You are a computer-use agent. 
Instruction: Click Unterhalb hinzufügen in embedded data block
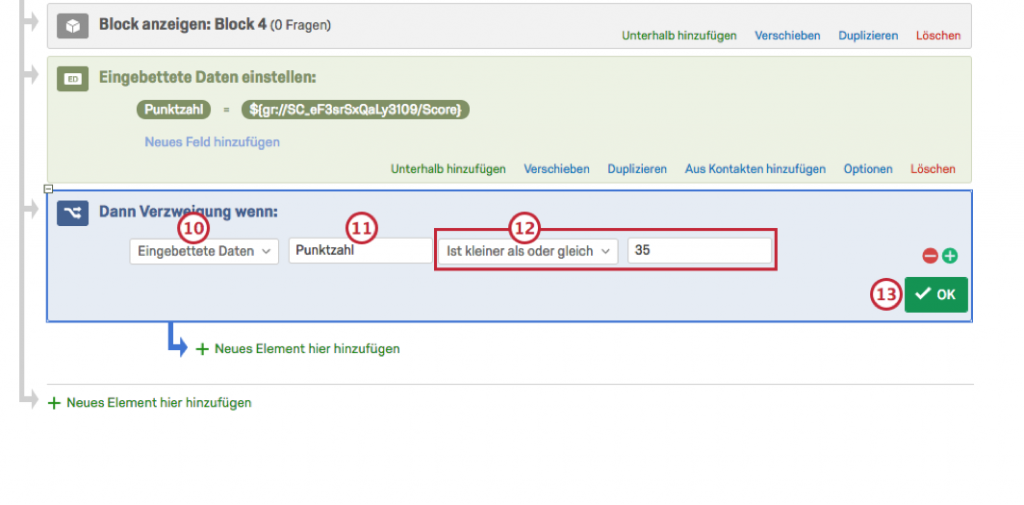(448, 169)
